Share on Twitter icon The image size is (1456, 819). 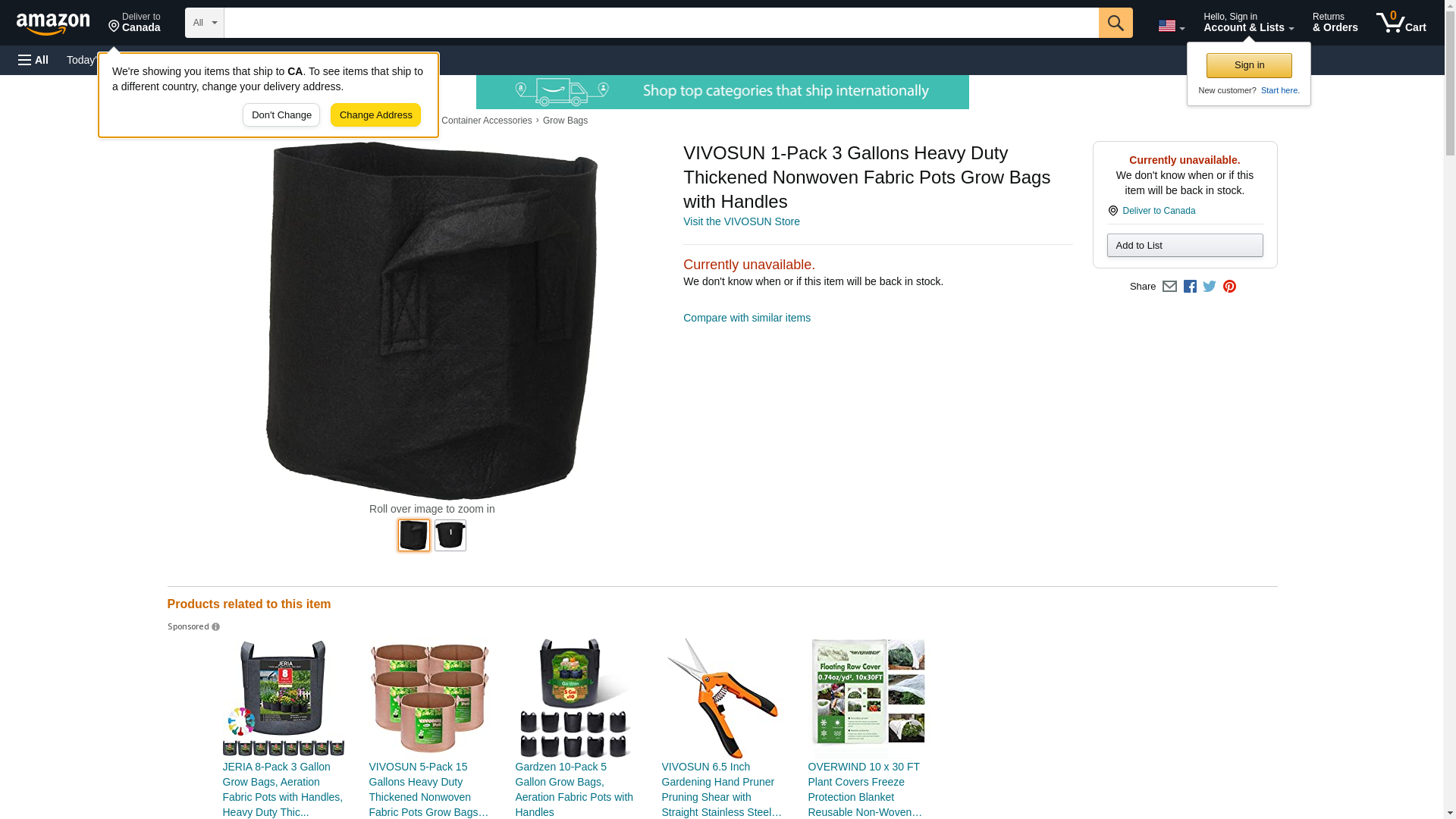click(1210, 287)
